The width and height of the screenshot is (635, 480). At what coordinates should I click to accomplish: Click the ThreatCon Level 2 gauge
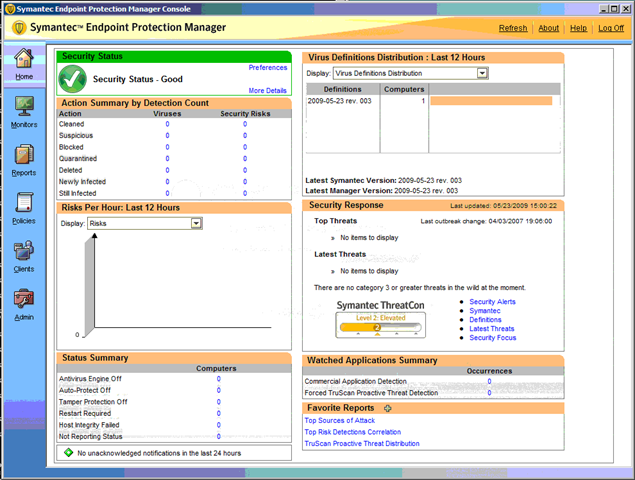coord(380,325)
